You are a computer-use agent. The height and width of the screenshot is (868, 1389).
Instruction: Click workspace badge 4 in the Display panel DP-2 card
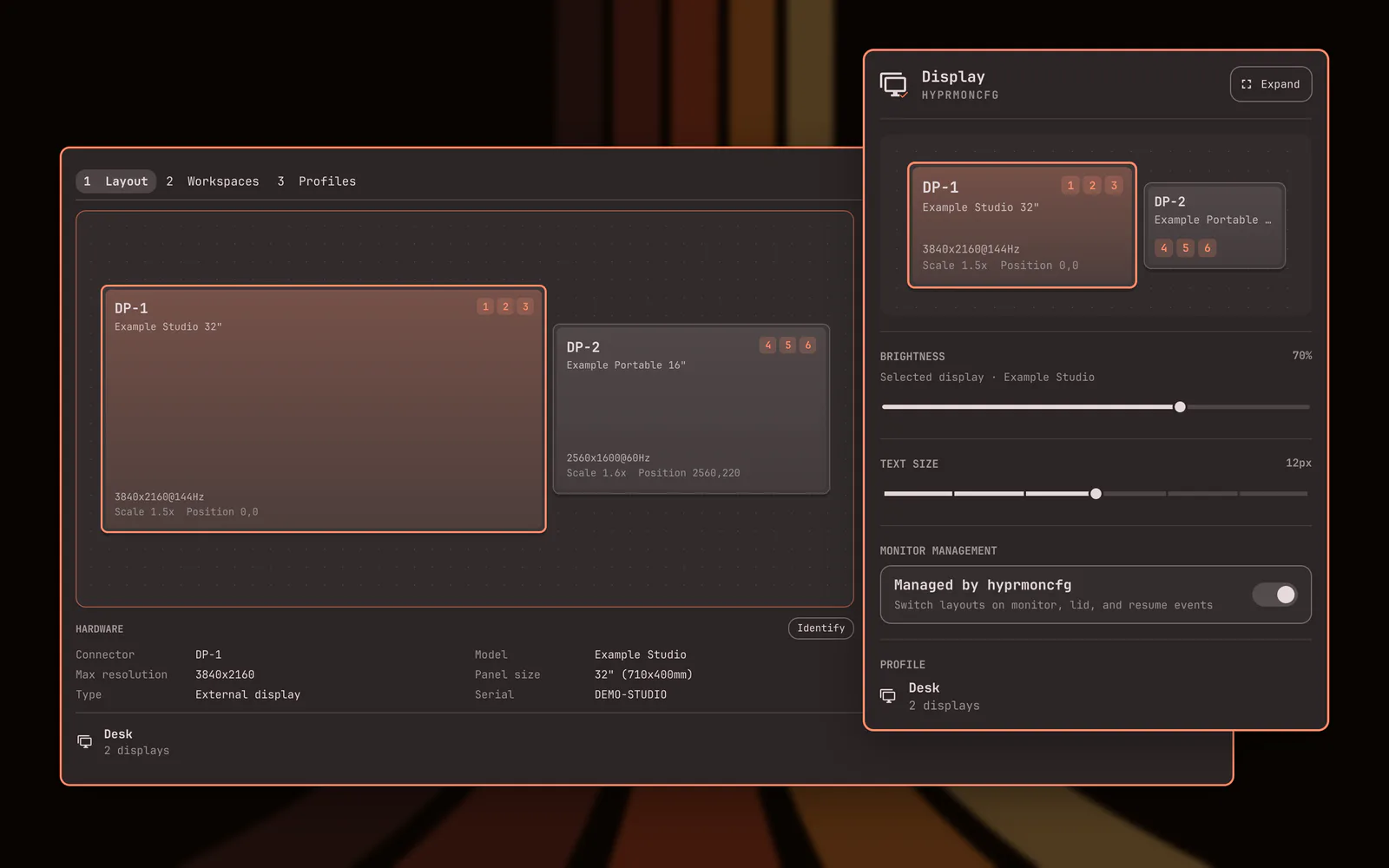tap(1163, 248)
